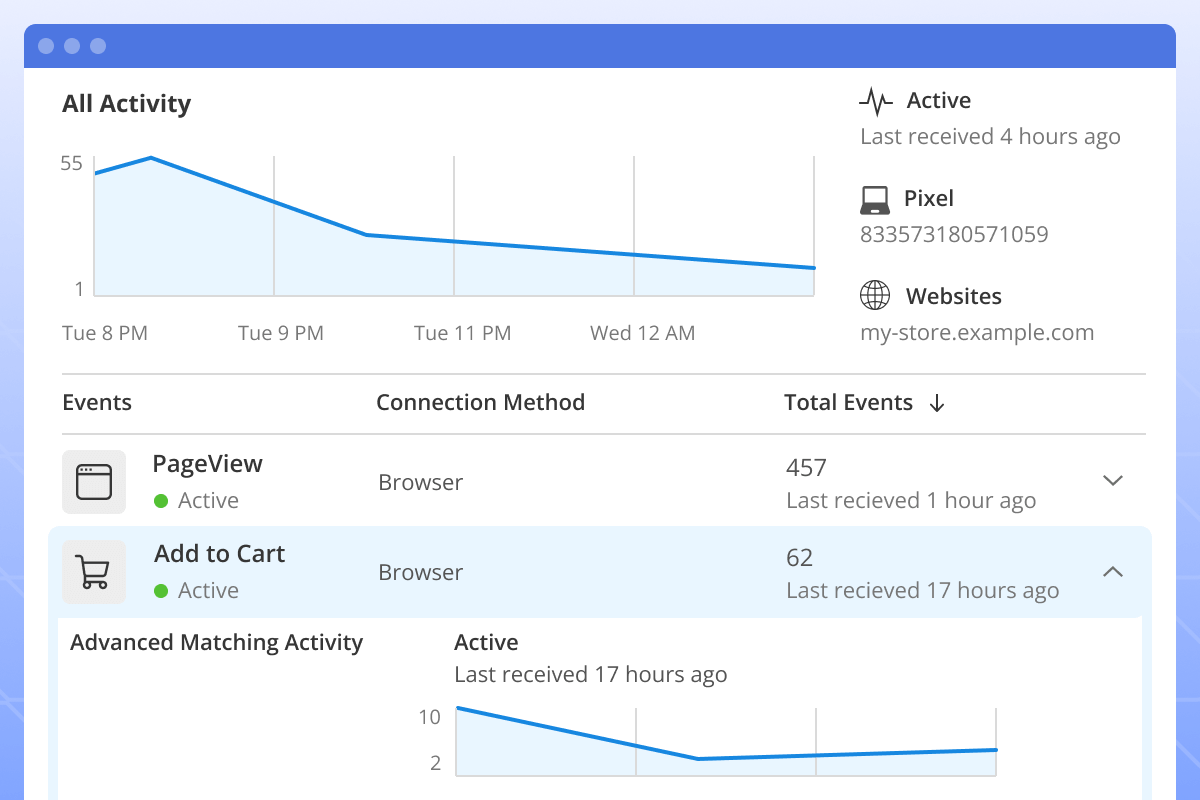Click the Websites globe icon
The image size is (1200, 800).
click(875, 295)
